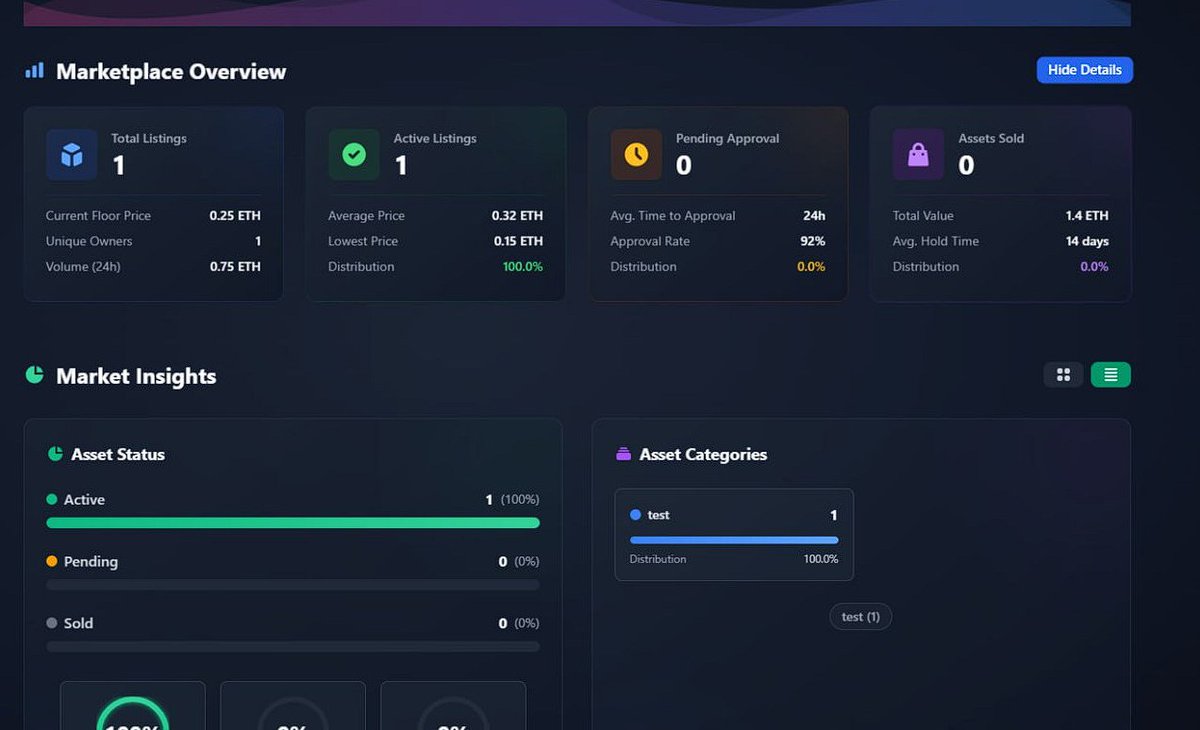Image resolution: width=1200 pixels, height=730 pixels.
Task: Click the Asset Categories panel title
Action: [x=703, y=454]
